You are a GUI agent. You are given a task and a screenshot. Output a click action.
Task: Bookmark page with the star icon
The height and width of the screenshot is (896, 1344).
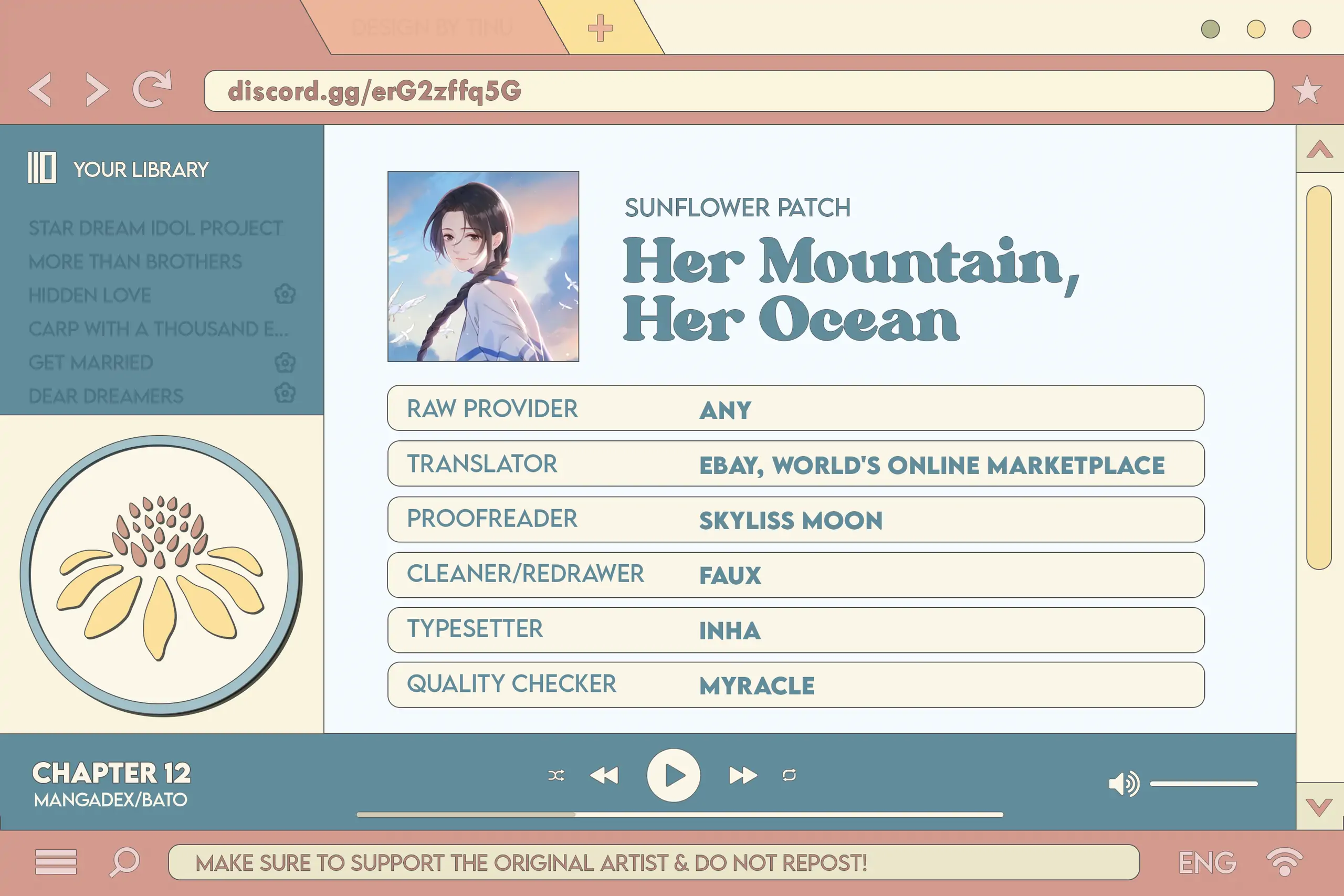[x=1306, y=90]
